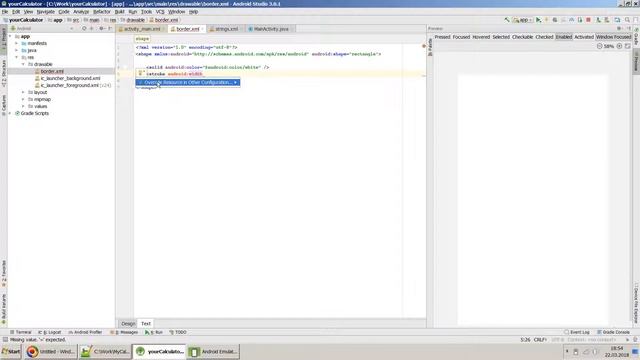Toggle the Checked state
The height and width of the screenshot is (360, 640).
pos(544,37)
